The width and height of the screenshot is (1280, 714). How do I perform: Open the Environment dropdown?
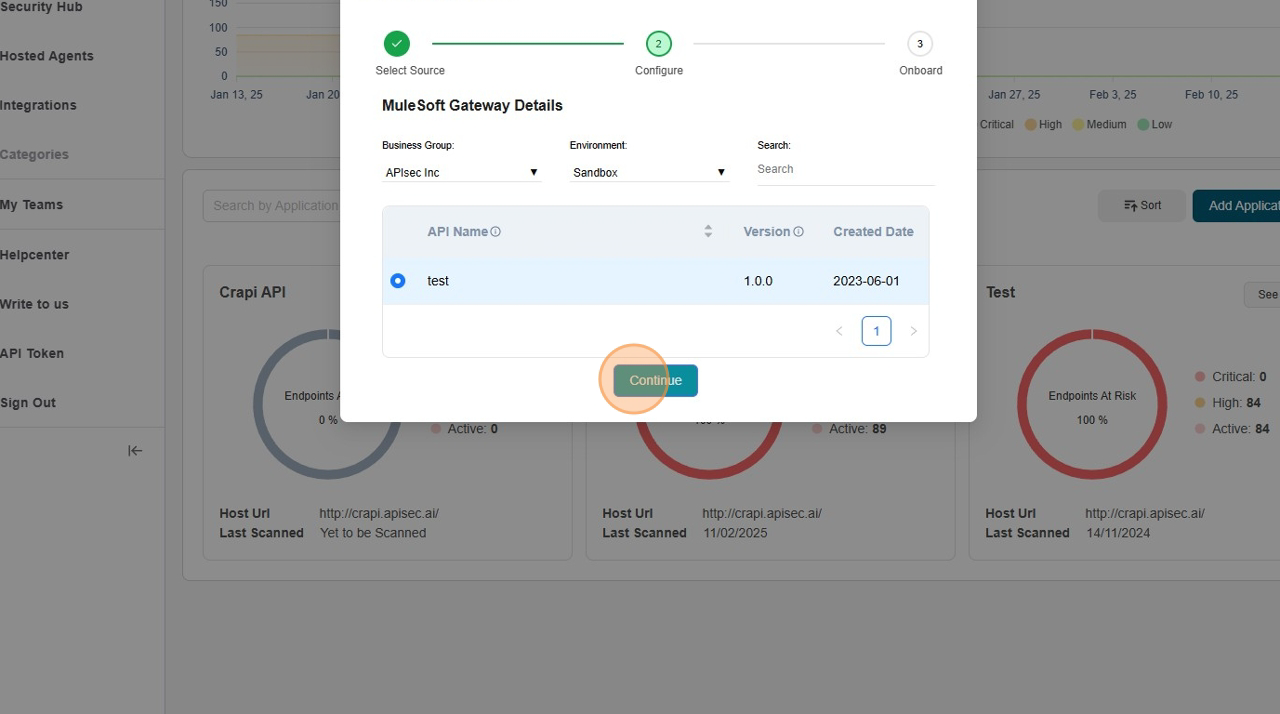pos(649,173)
